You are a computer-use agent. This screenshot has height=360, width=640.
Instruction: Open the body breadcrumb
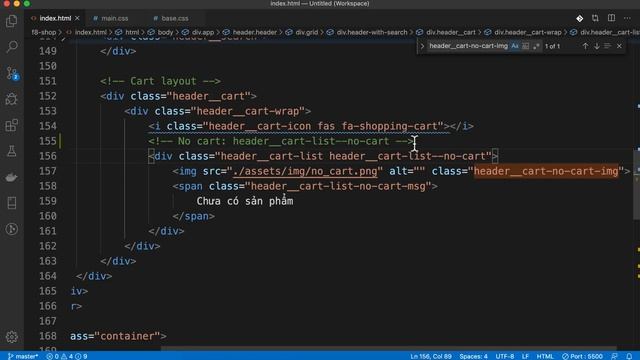coord(165,32)
